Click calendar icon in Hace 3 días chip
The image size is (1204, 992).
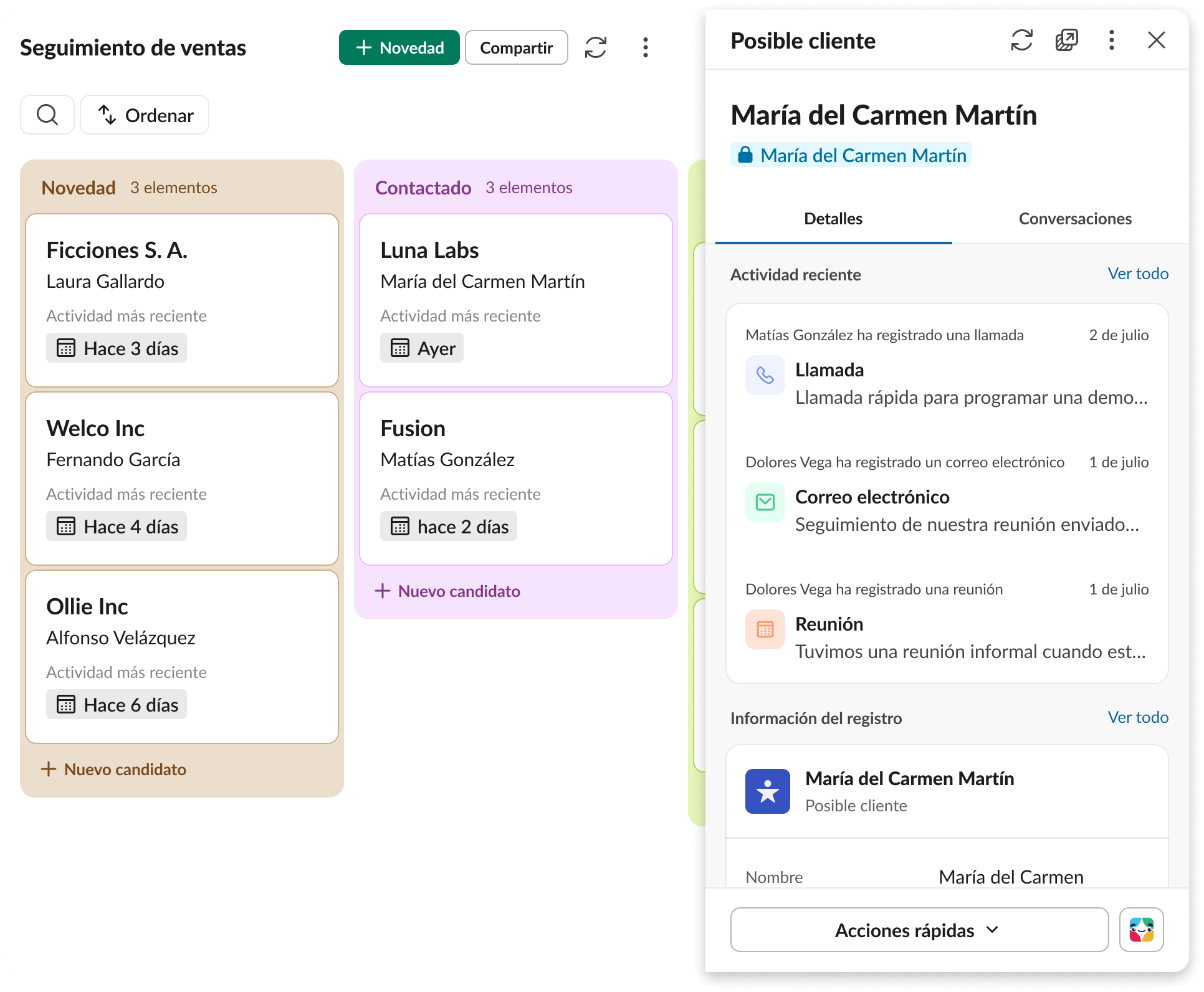tap(66, 348)
